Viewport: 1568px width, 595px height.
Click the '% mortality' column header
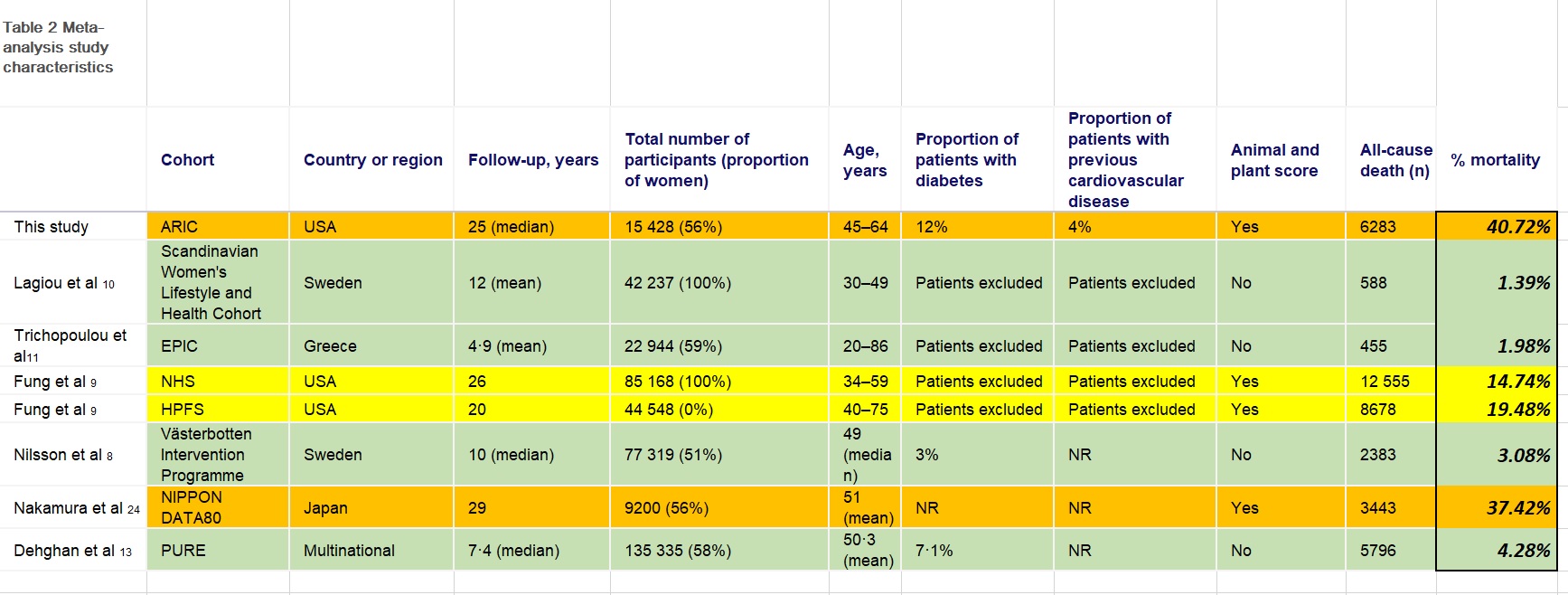pos(1495,160)
